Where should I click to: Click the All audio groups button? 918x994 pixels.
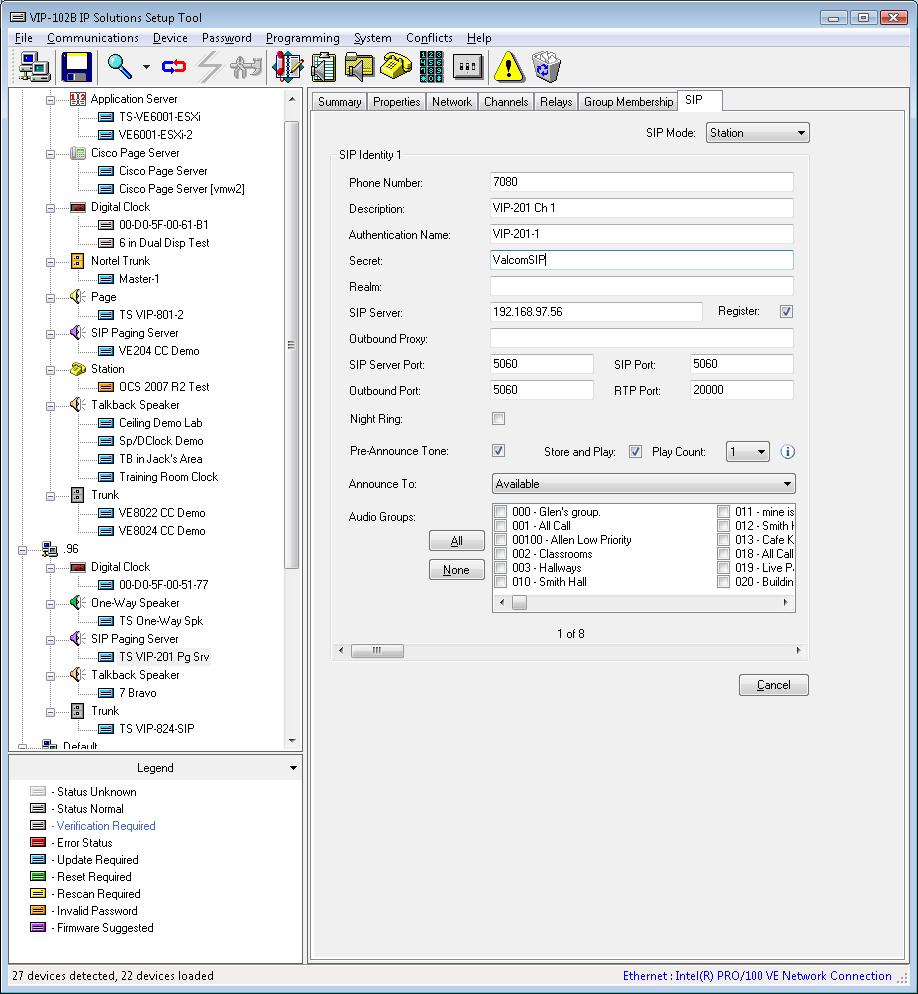[x=456, y=541]
